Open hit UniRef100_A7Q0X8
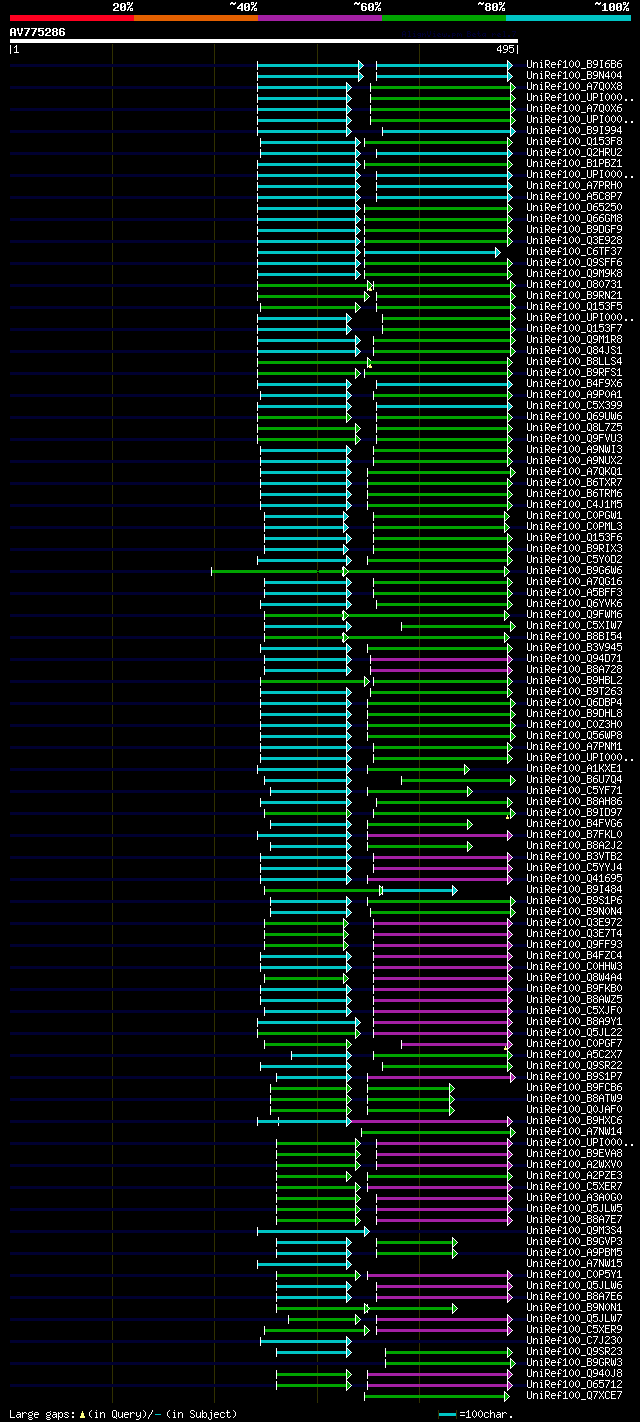This screenshot has height=1422, width=640. pyautogui.click(x=574, y=86)
